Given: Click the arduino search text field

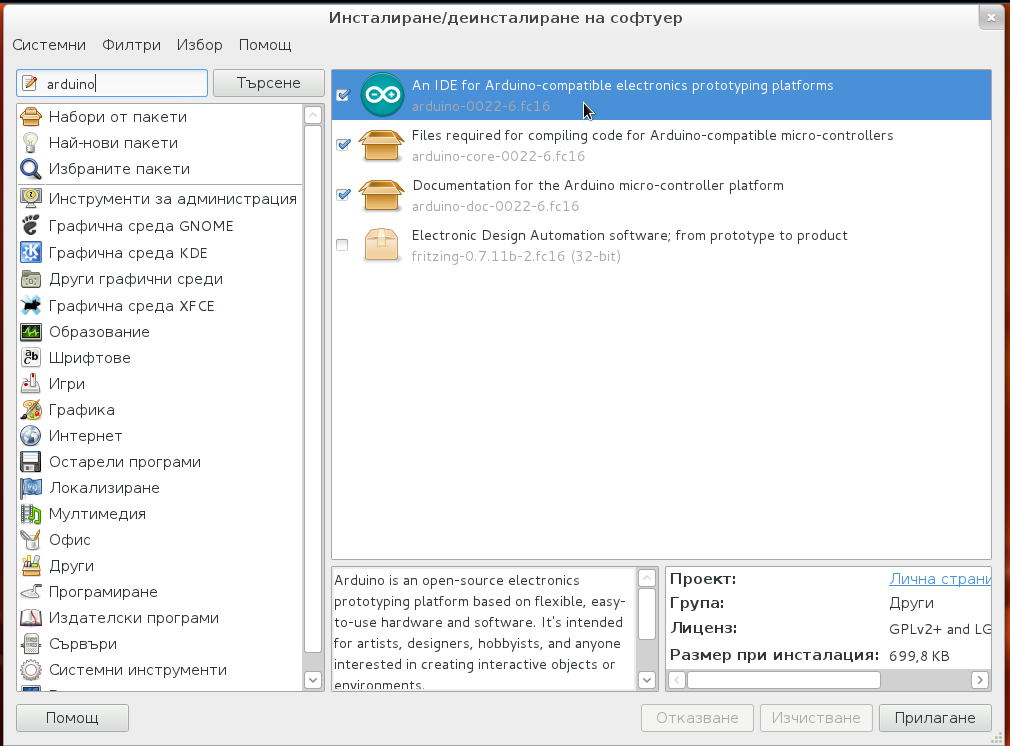Looking at the screenshot, I should (x=124, y=84).
